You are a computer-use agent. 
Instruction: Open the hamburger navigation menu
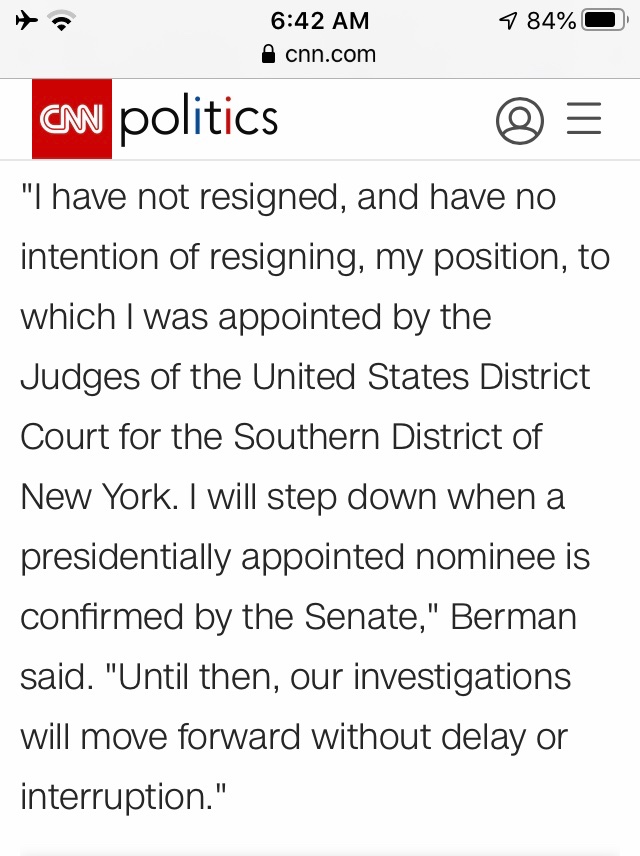click(x=584, y=121)
